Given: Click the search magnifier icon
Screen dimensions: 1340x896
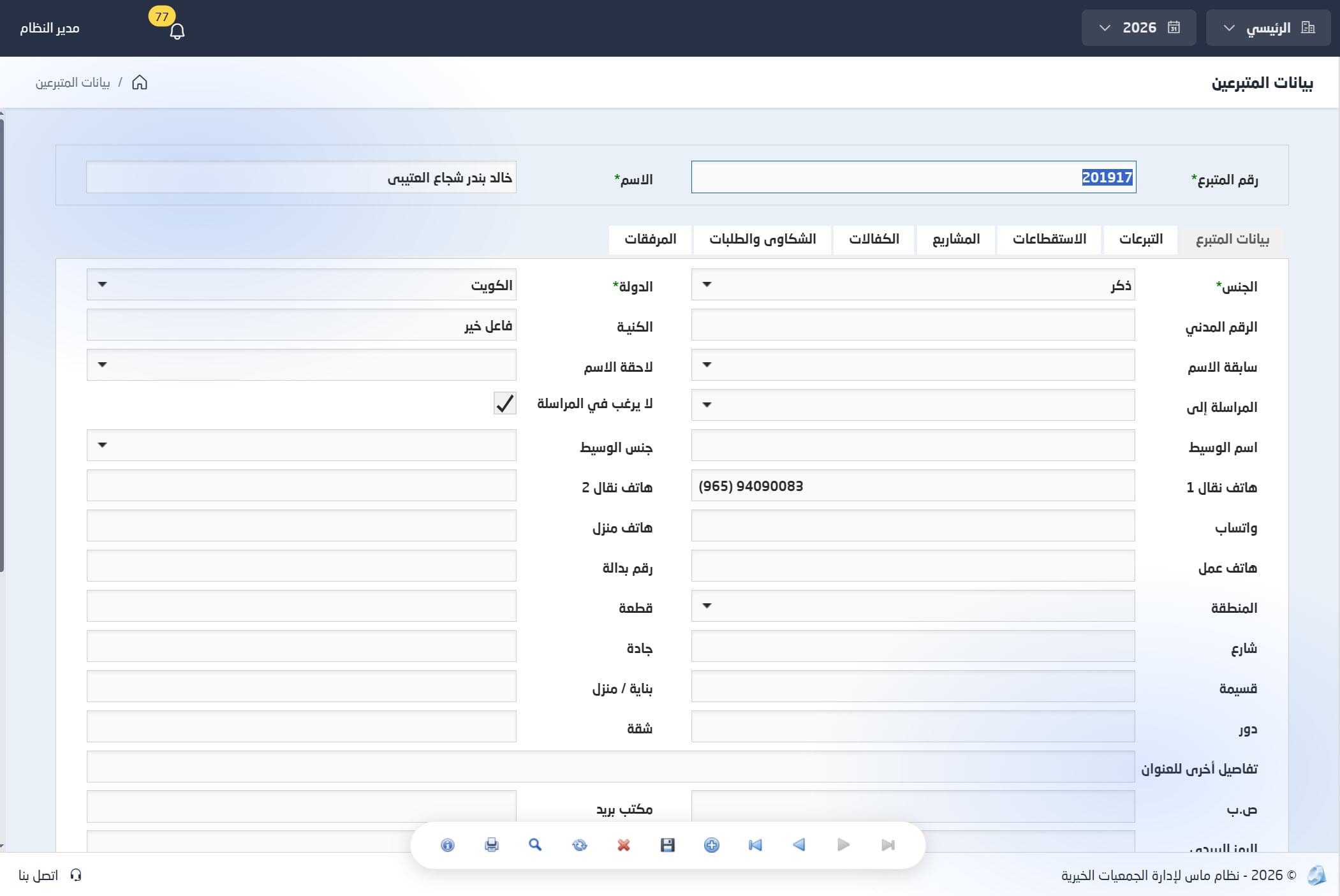Looking at the screenshot, I should 535,845.
